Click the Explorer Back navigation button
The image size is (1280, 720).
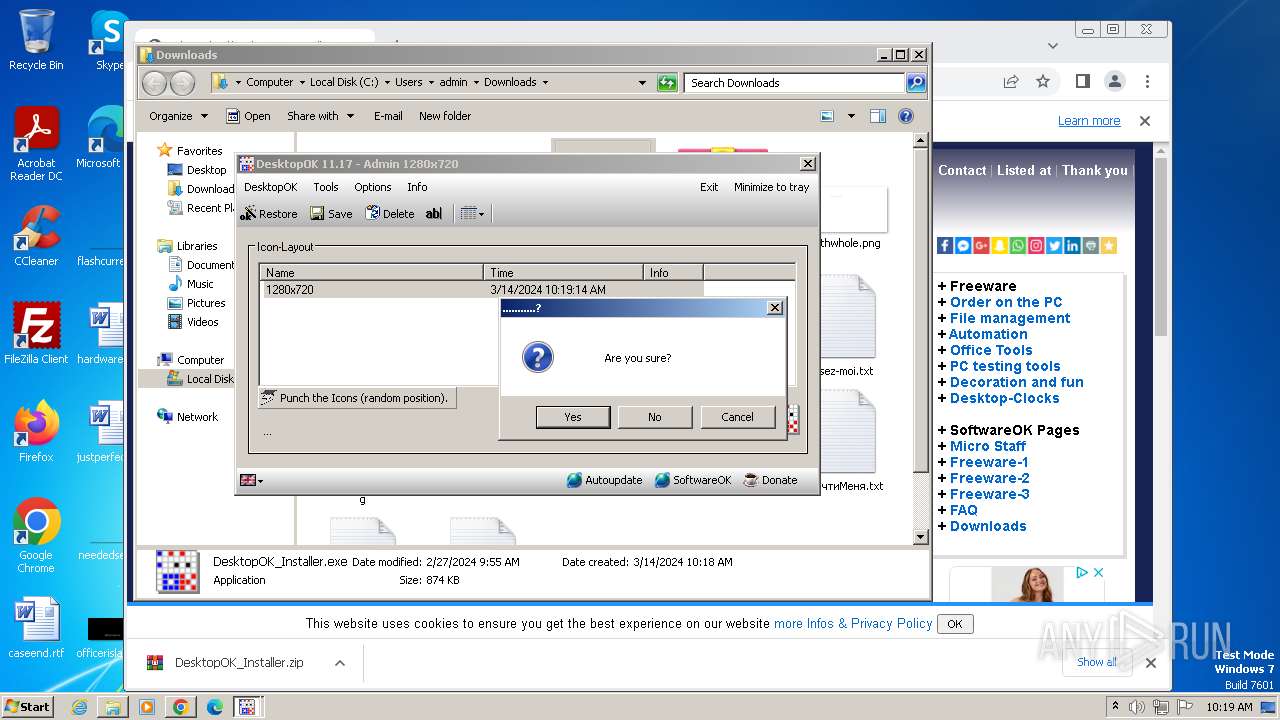[155, 83]
